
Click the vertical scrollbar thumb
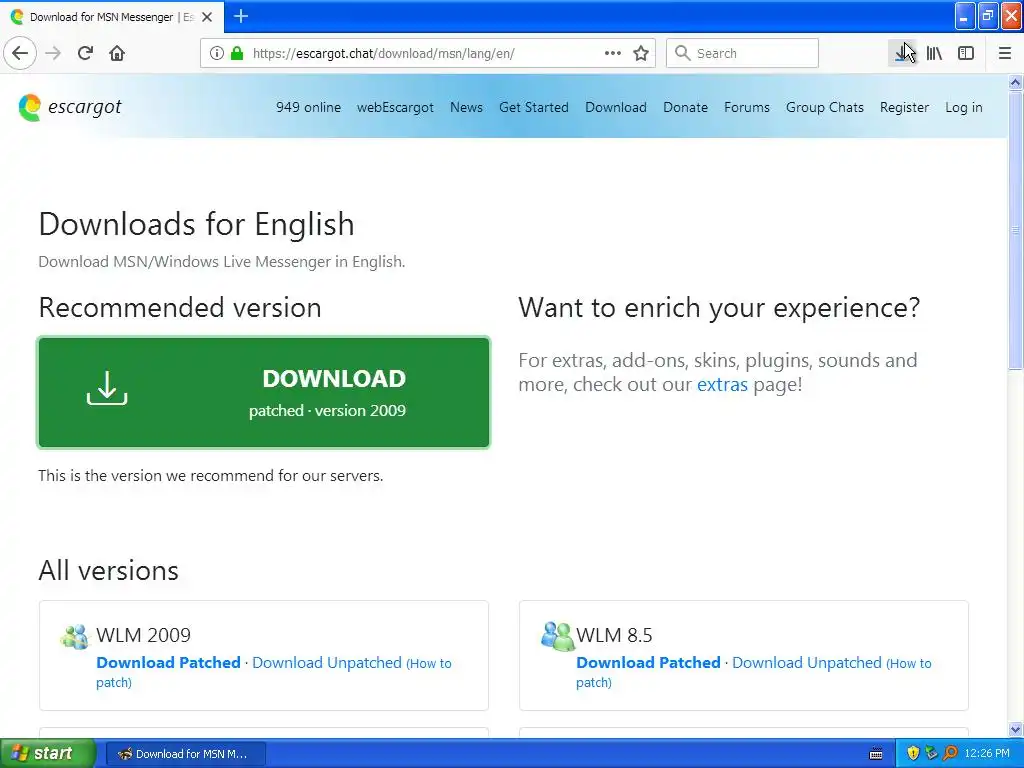click(x=1016, y=230)
